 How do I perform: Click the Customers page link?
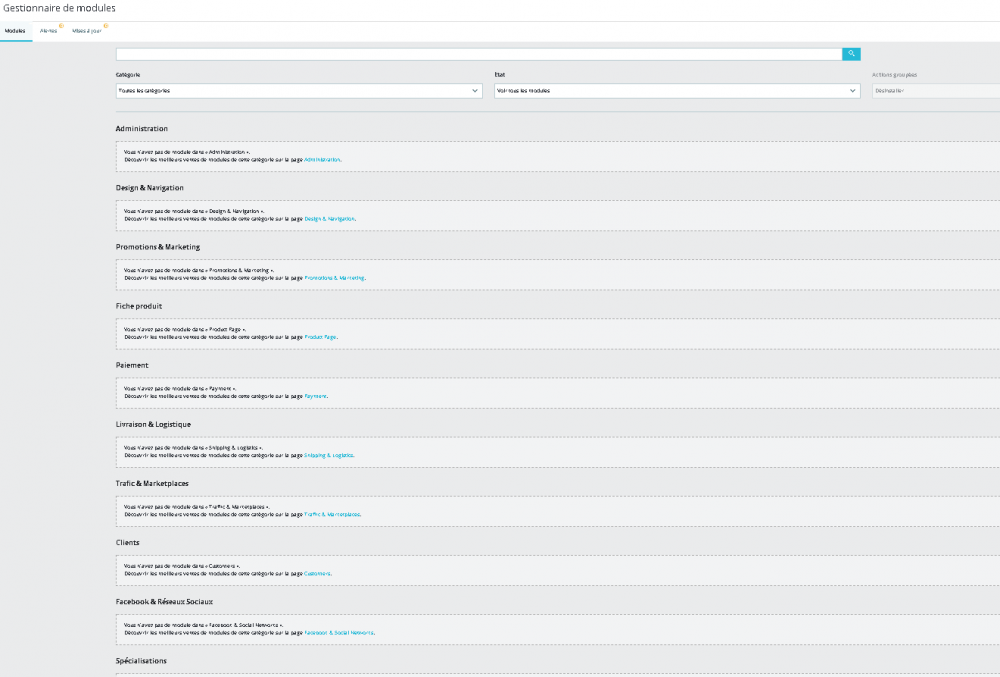tap(317, 573)
